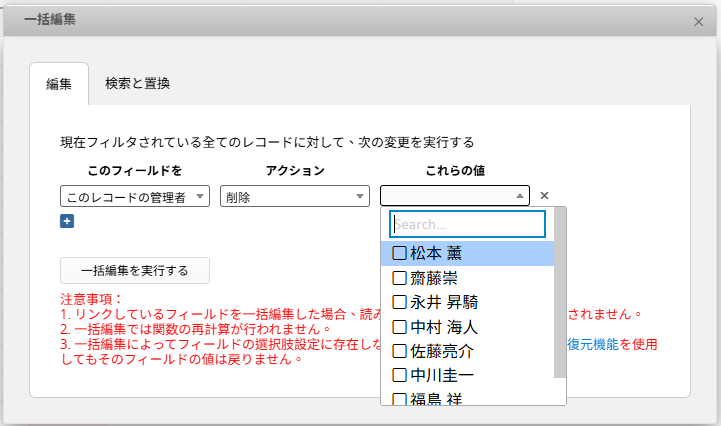This screenshot has width=721, height=426.
Task: Switch to the 検索と置換 tab
Action: pyautogui.click(x=137, y=84)
